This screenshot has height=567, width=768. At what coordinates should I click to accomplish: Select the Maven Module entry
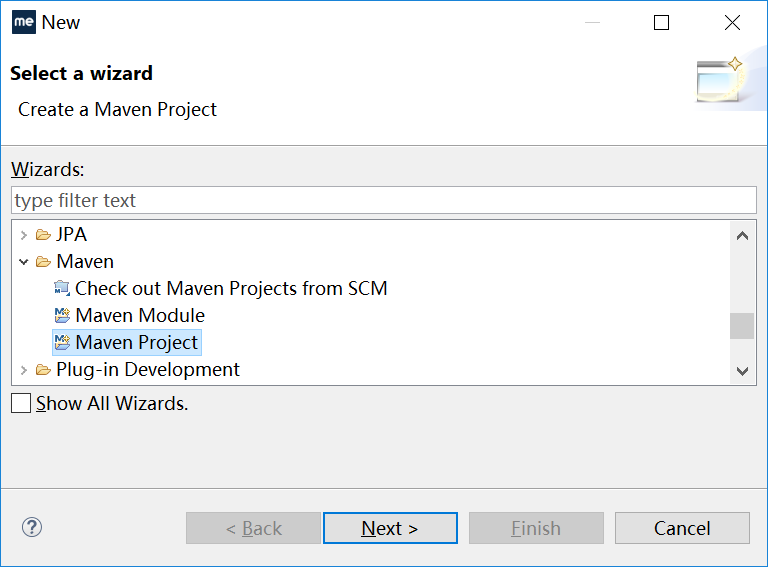click(x=140, y=315)
